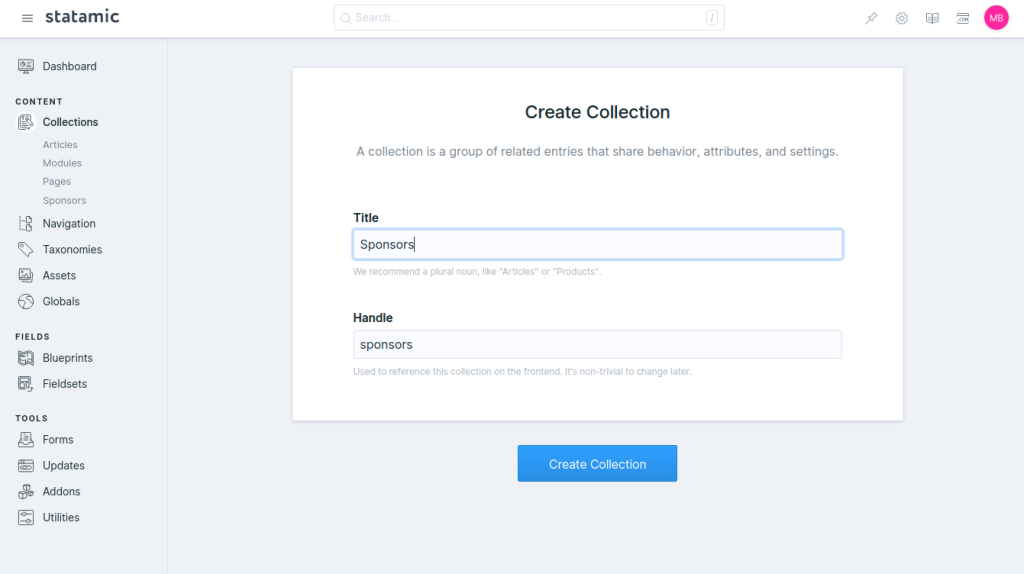Click the Title field label
Viewport: 1024px width, 574px height.
tap(366, 217)
